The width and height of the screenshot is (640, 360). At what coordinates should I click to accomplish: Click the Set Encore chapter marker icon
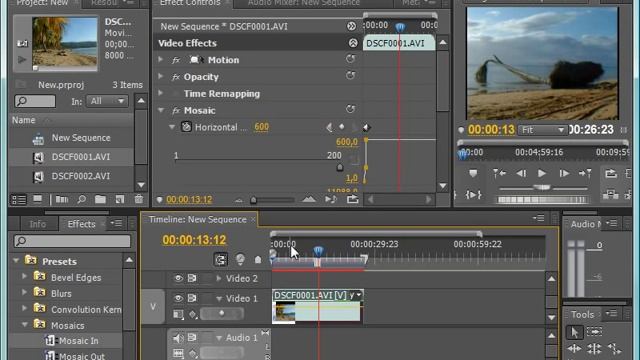(240, 259)
